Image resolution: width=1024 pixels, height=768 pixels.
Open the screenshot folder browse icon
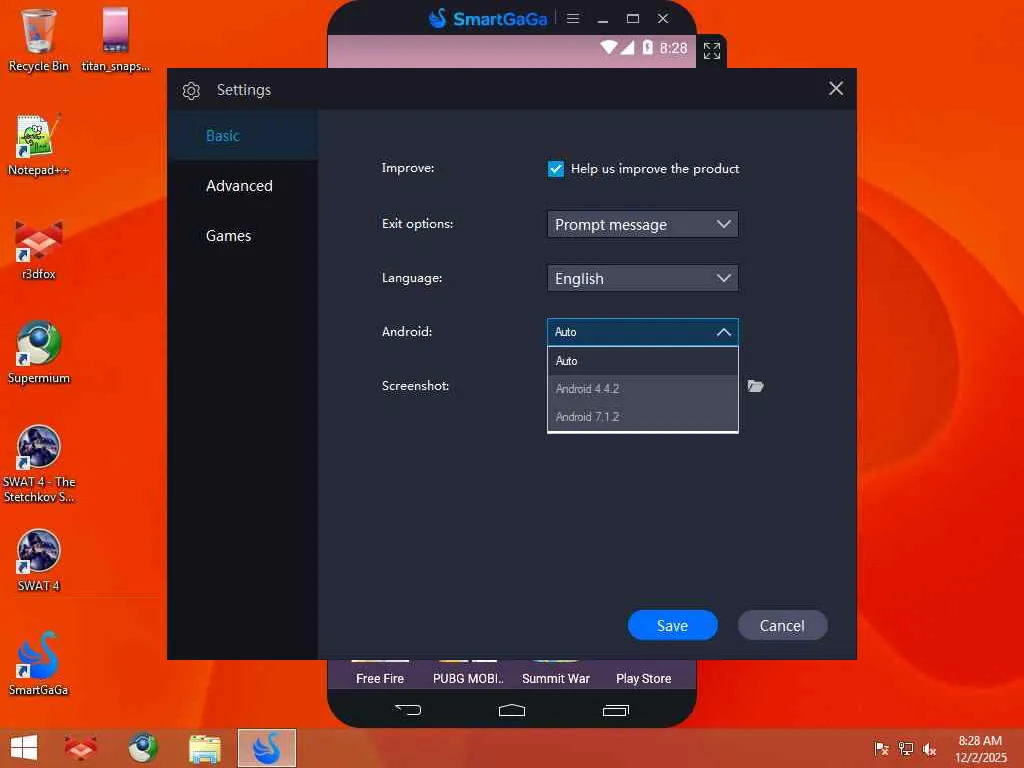756,386
